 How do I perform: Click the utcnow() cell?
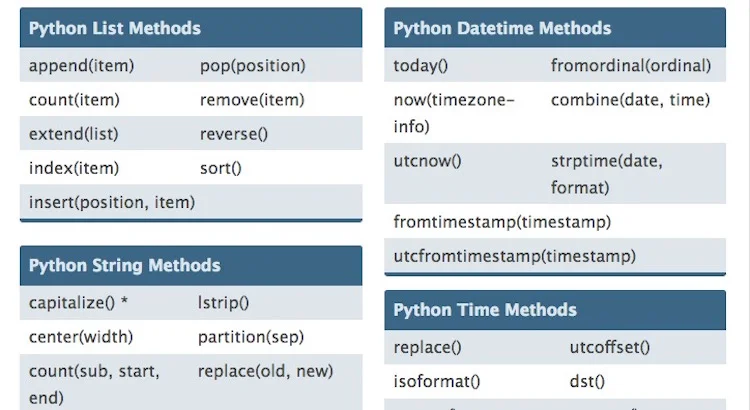pyautogui.click(x=427, y=161)
